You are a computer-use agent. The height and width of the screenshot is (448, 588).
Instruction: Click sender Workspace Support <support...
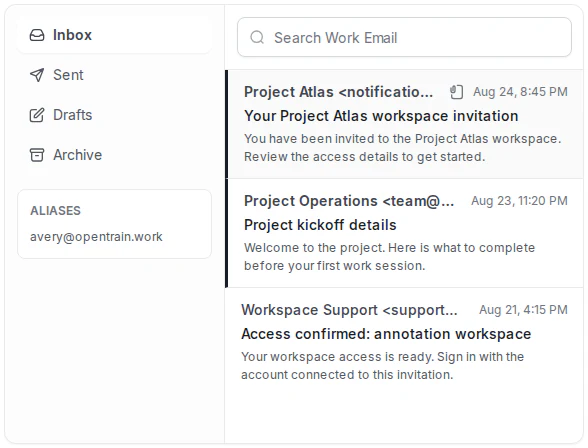coord(349,310)
